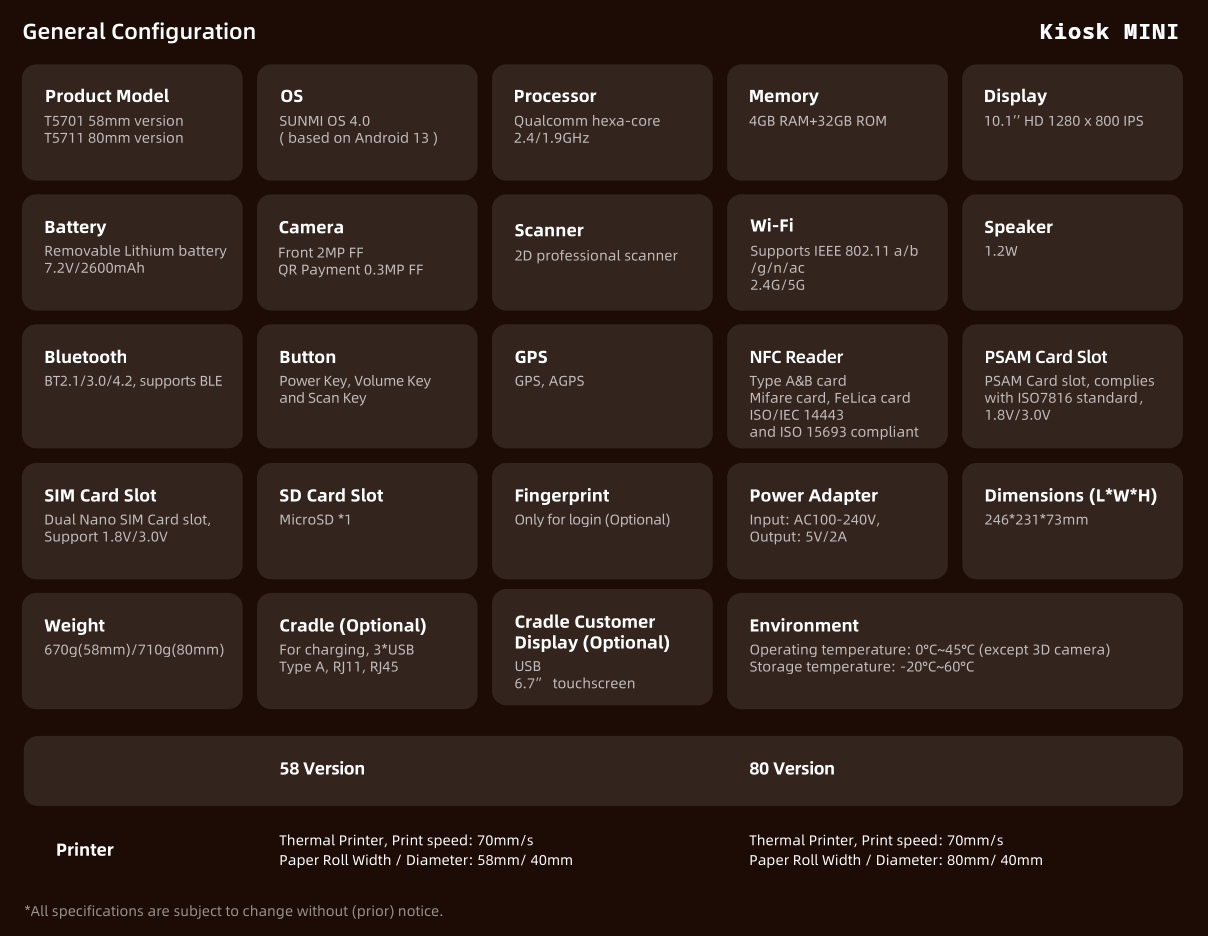Click the Environment temperature card
Viewport: 1208px width, 936px height.
954,650
